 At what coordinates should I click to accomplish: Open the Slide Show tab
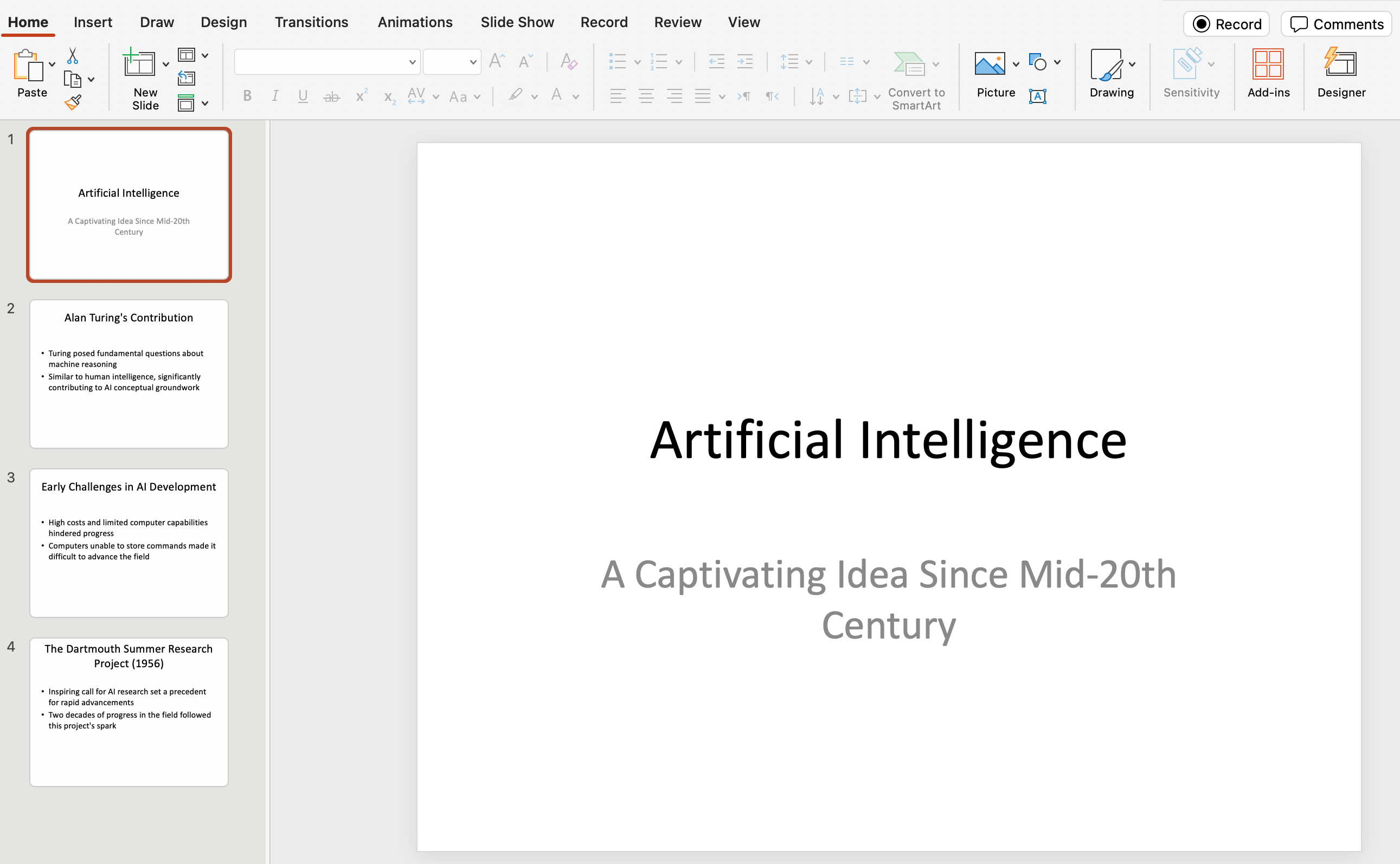[517, 22]
